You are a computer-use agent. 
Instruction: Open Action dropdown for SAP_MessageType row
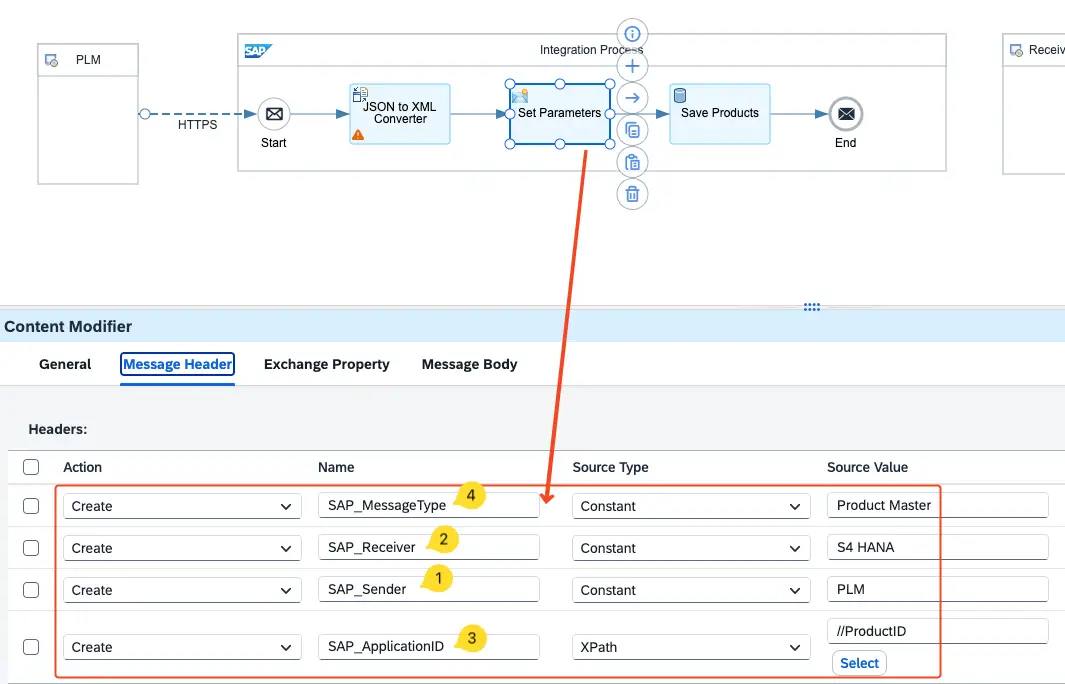click(x=182, y=507)
